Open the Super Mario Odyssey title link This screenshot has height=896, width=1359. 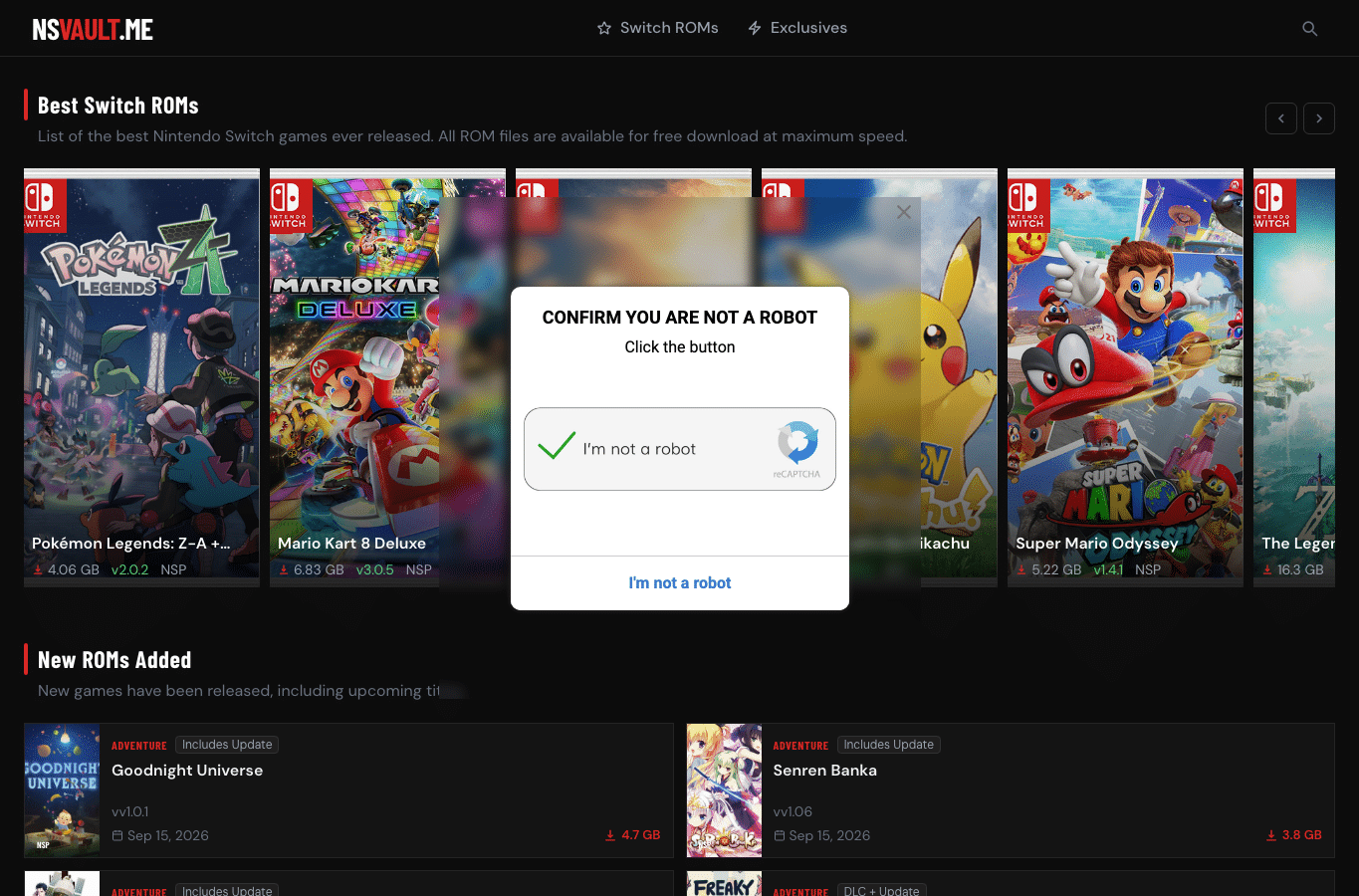pyautogui.click(x=1096, y=544)
